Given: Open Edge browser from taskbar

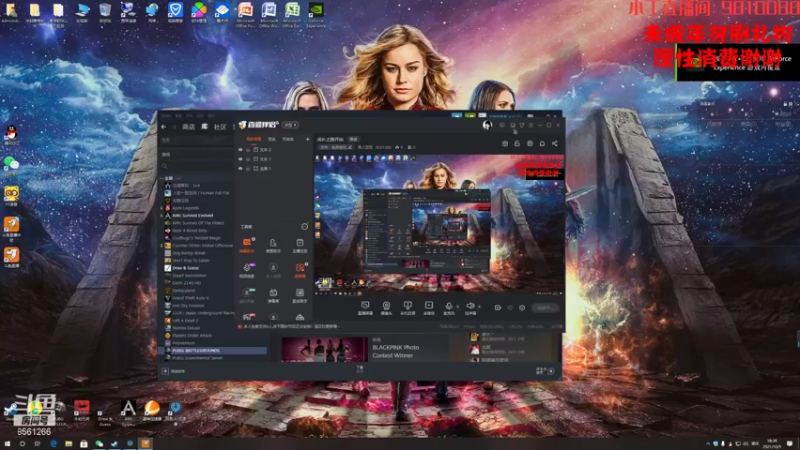Looking at the screenshot, I should click(x=54, y=444).
